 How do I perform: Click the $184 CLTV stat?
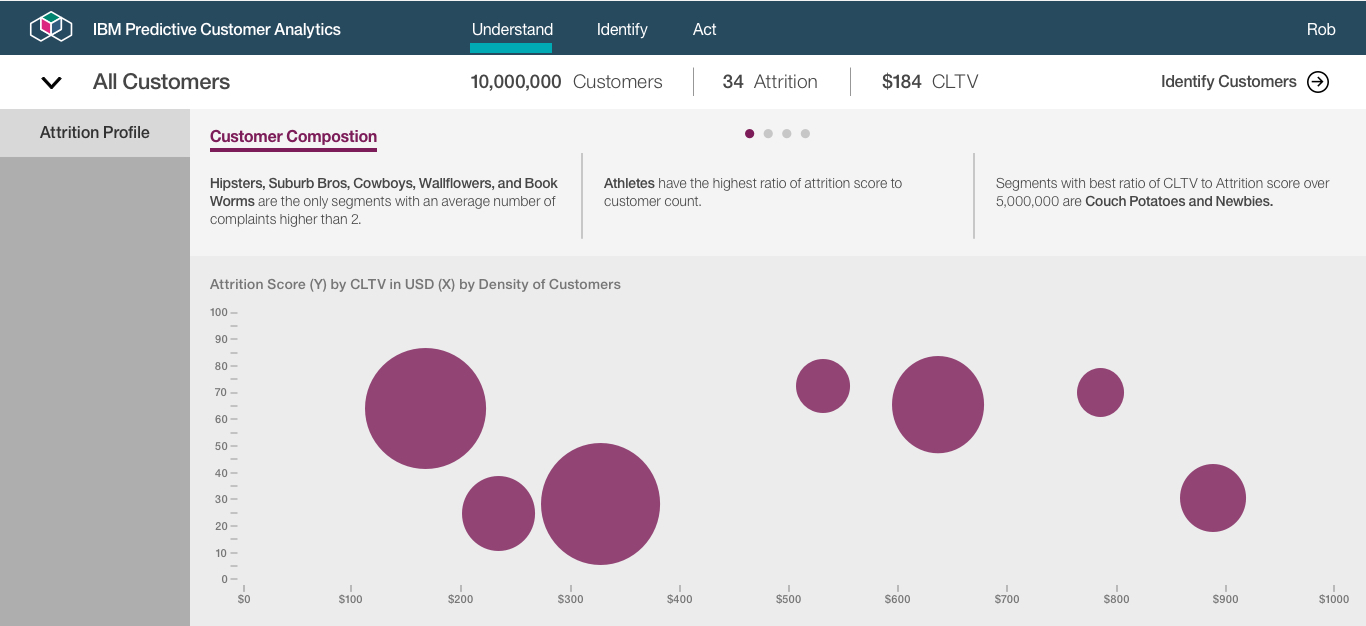tap(930, 82)
